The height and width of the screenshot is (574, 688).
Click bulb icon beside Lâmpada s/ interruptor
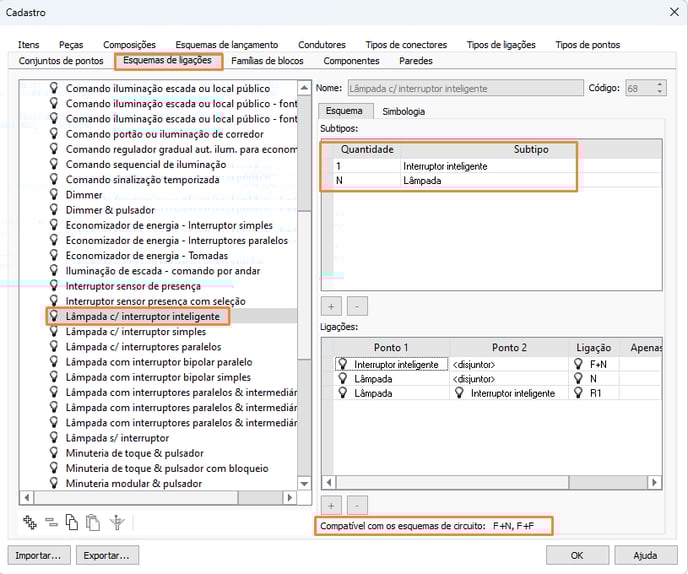point(54,437)
